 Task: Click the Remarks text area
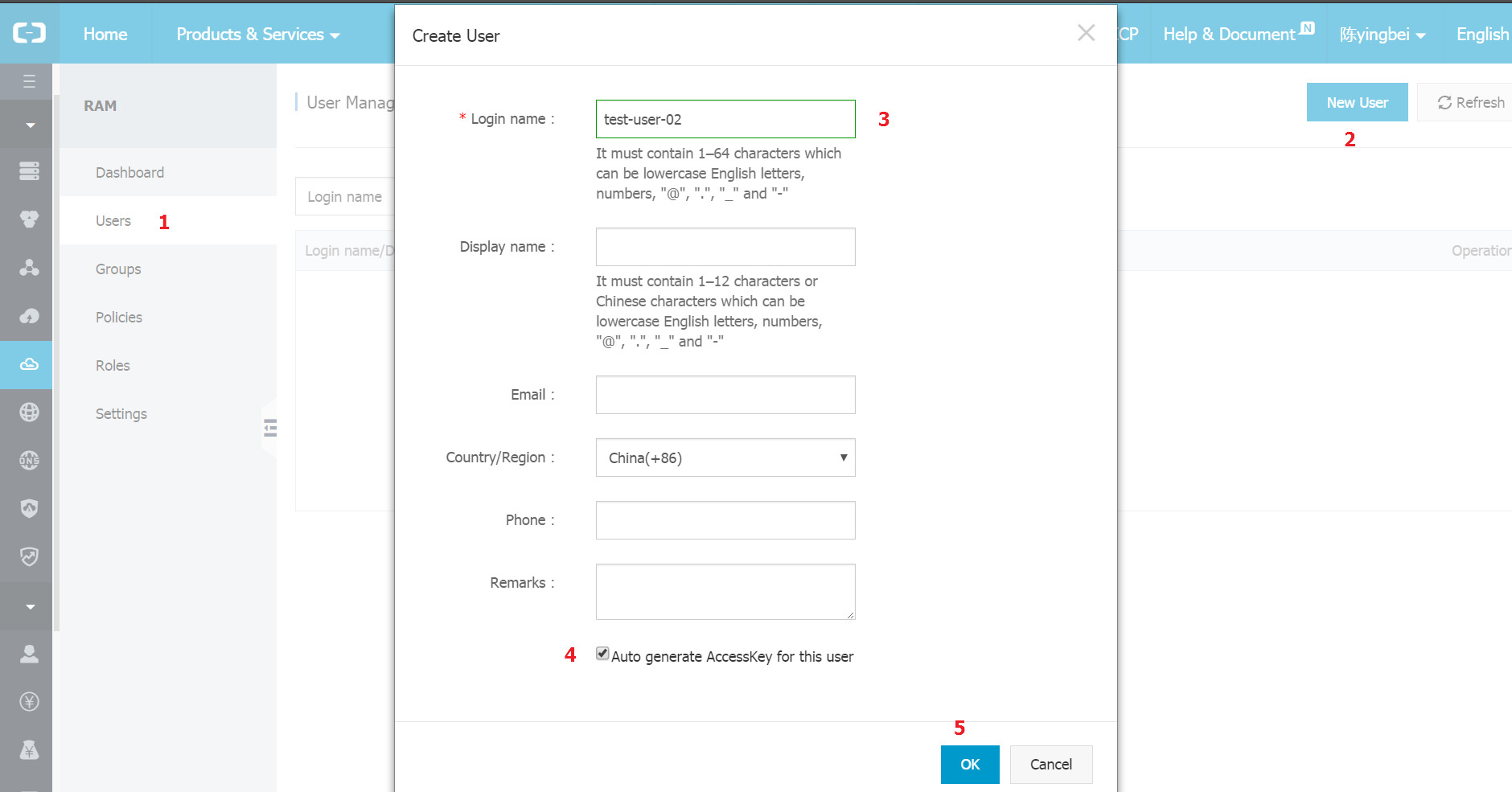click(725, 592)
